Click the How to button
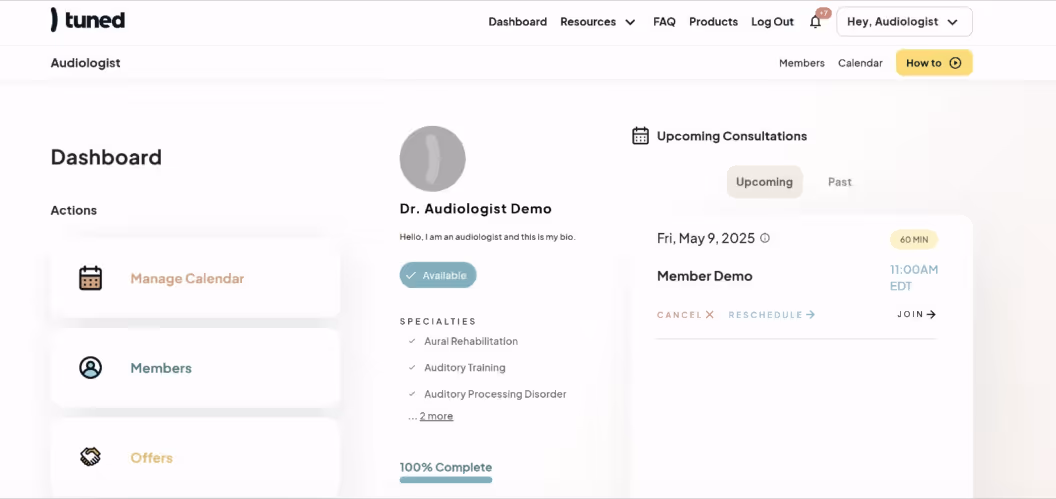The width and height of the screenshot is (1056, 499). [933, 63]
